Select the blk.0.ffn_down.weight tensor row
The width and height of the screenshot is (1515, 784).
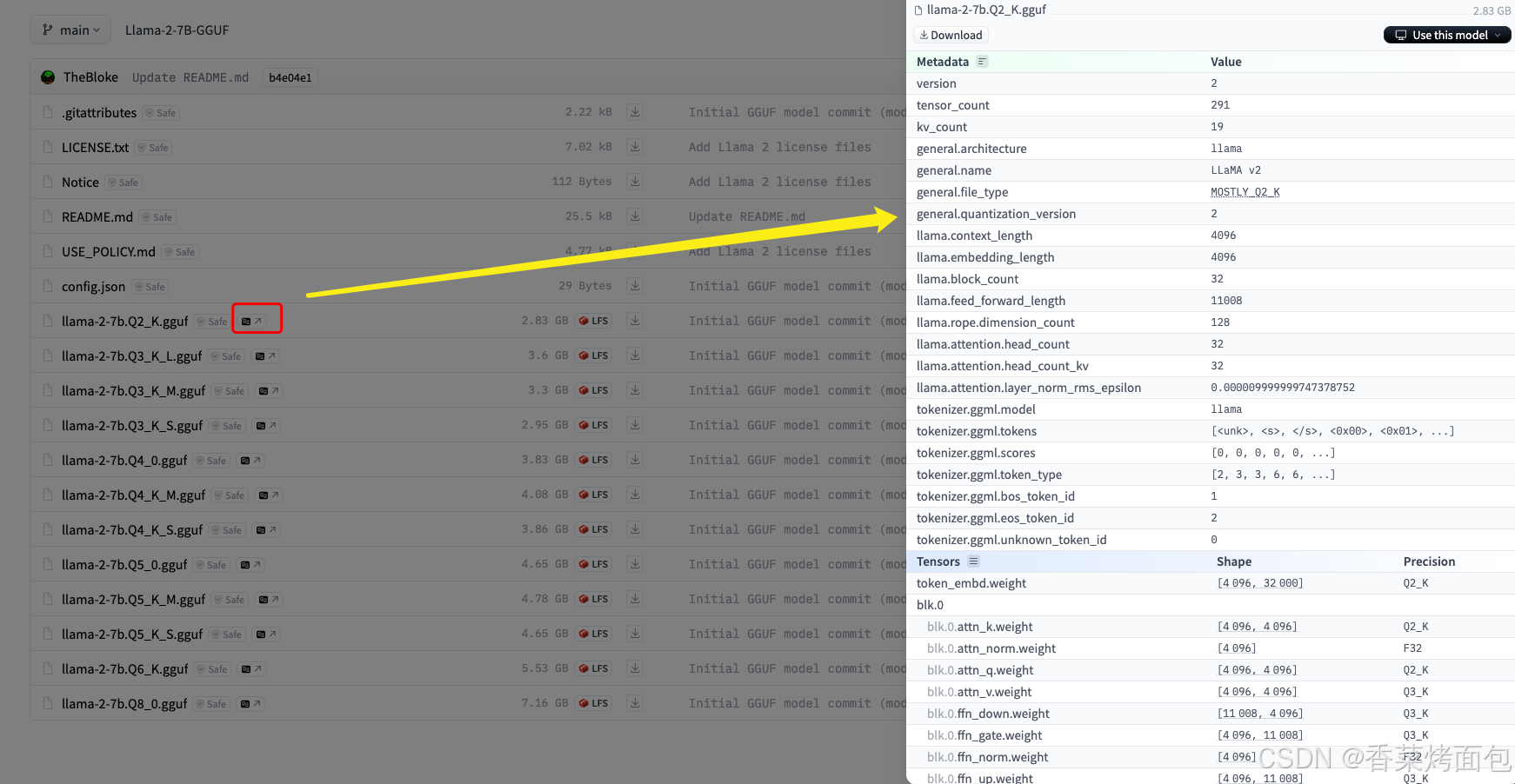(1211, 714)
